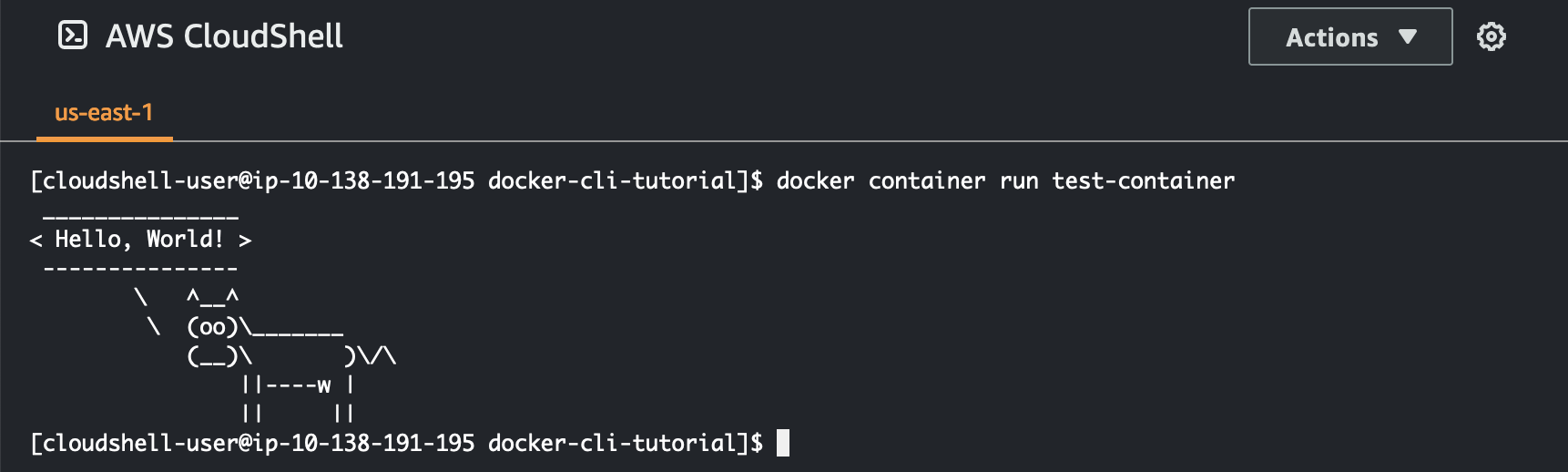The width and height of the screenshot is (1568, 472).
Task: Click the Actions button label
Action: [x=1331, y=37]
